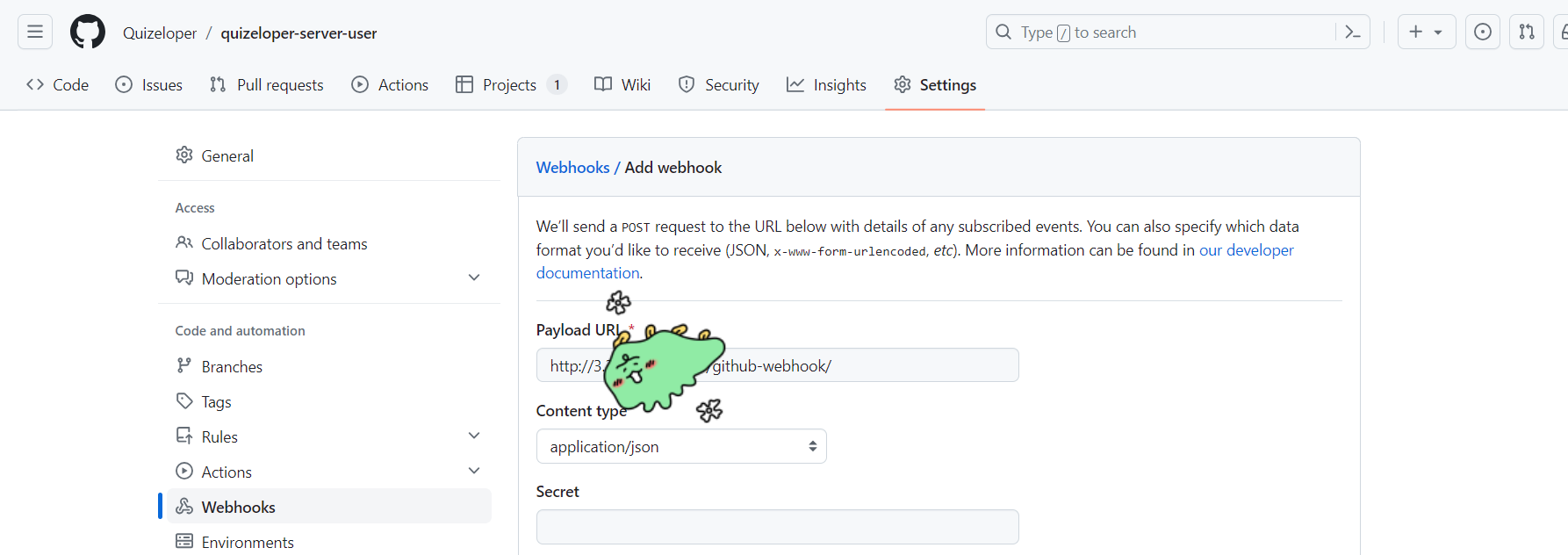Open our developer documentation link
Viewport: 1568px width, 555px height.
[x=1246, y=250]
